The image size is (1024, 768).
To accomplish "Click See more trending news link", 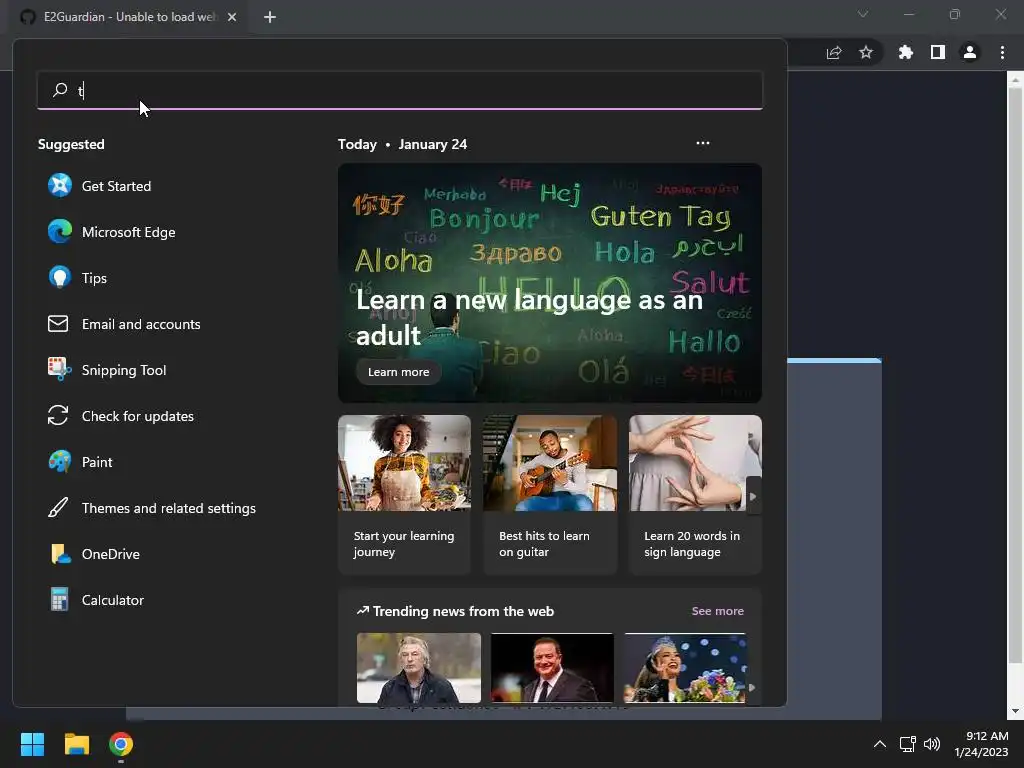I will (717, 611).
